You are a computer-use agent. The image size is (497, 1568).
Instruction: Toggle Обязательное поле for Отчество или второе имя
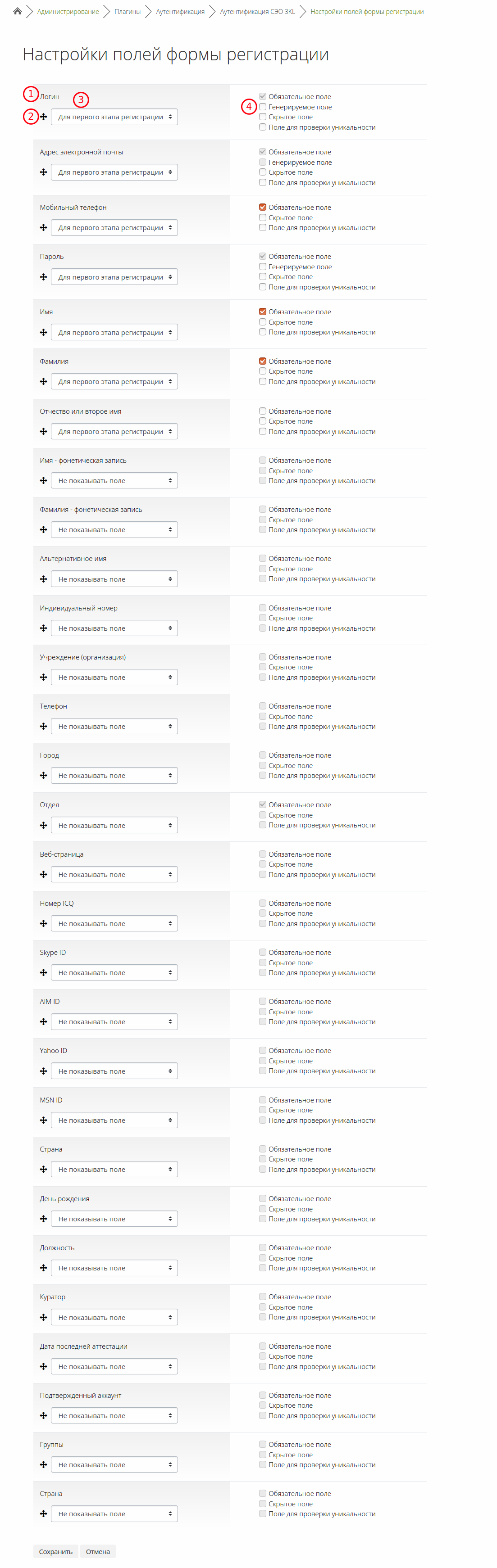(263, 411)
